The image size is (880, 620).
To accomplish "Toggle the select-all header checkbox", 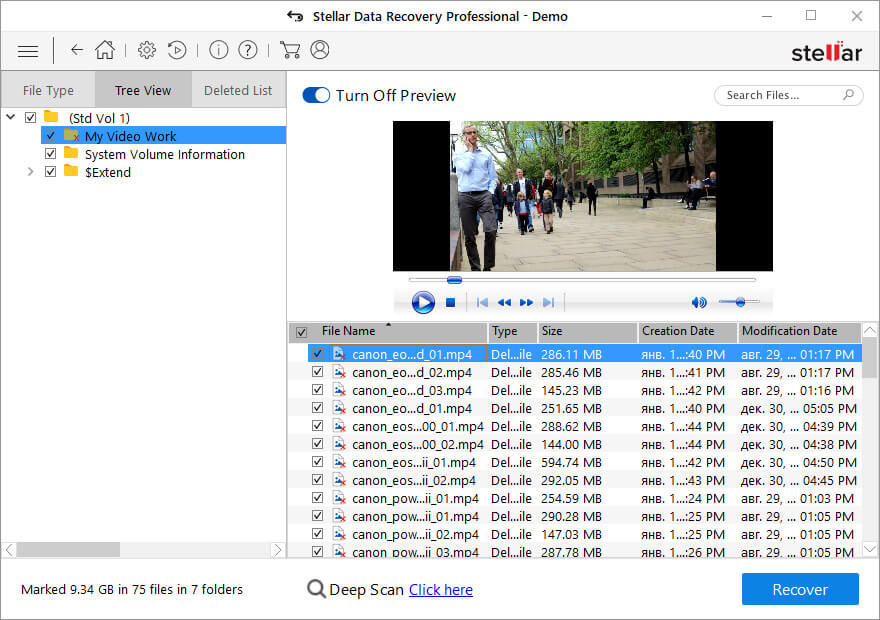I will coord(301,332).
